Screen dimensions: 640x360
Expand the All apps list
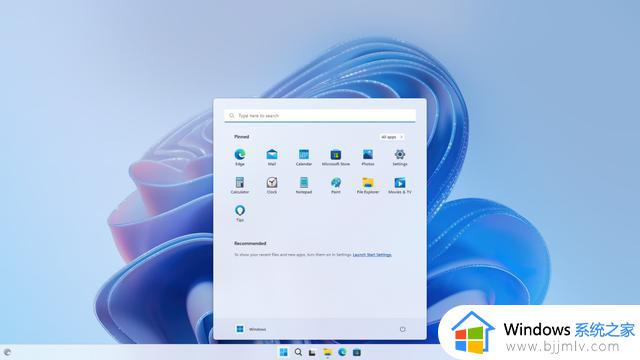pos(391,137)
